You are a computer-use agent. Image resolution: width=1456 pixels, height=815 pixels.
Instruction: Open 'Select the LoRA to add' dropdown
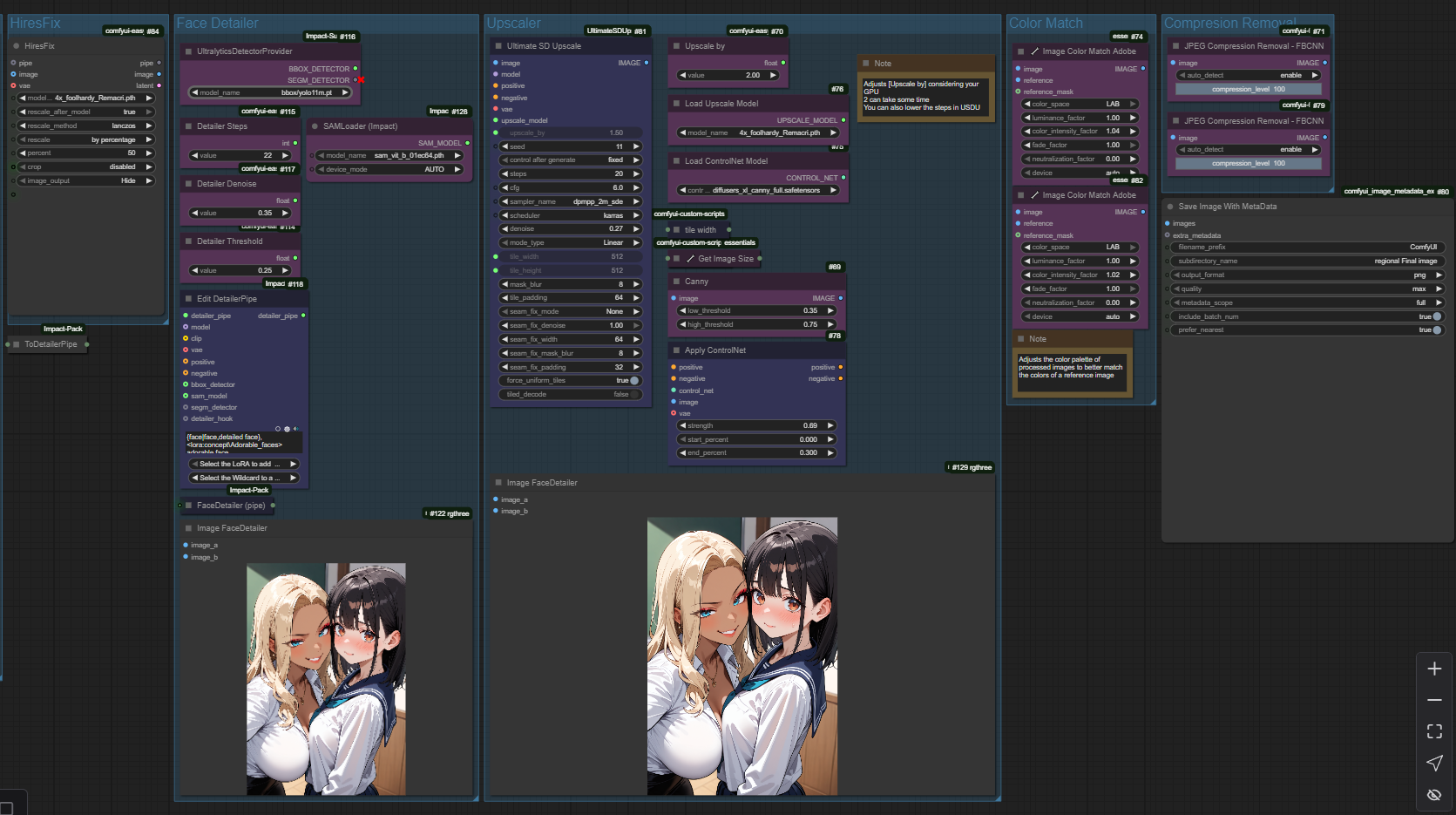point(243,465)
